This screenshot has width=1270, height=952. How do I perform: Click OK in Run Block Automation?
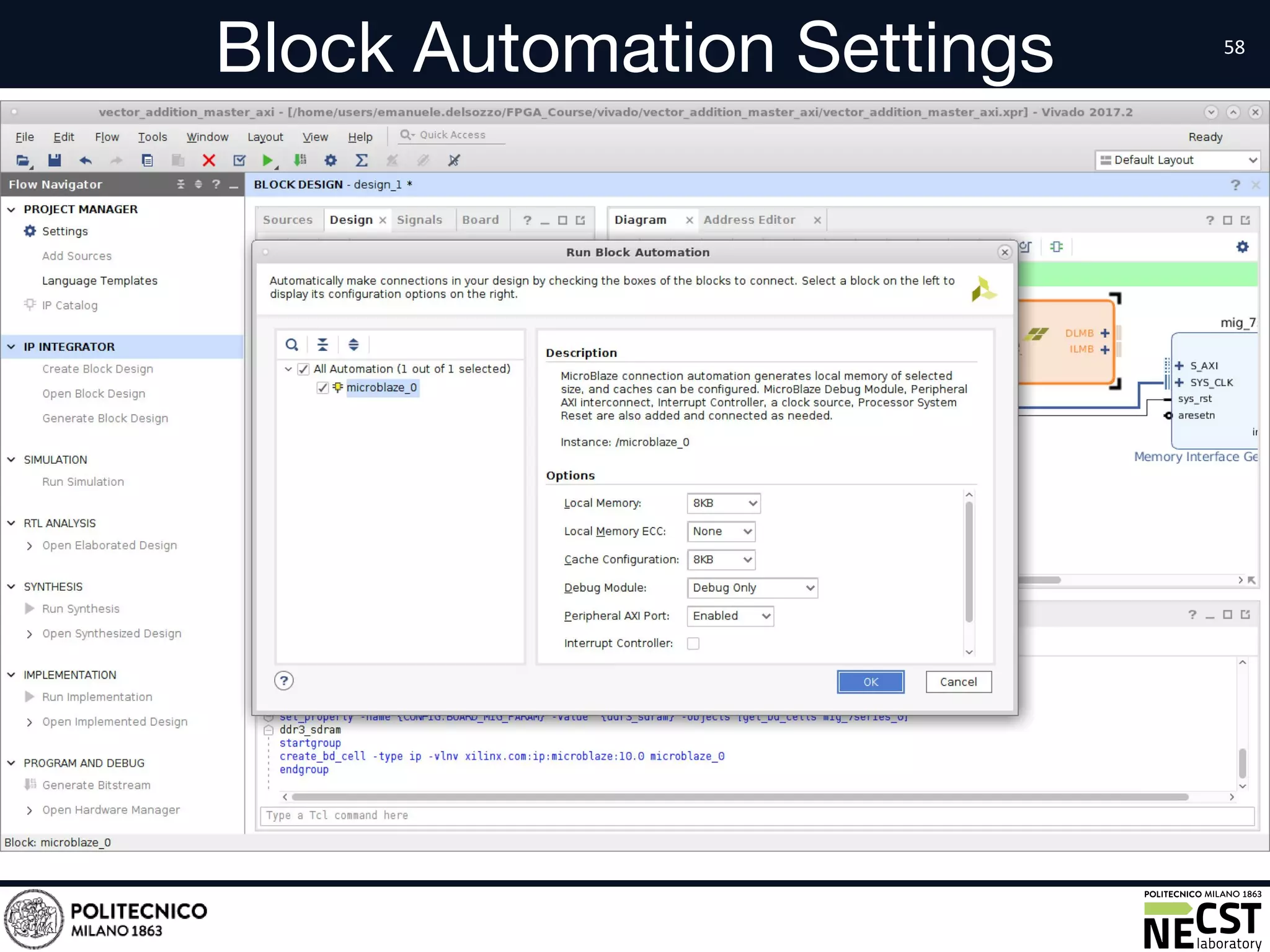click(x=871, y=682)
